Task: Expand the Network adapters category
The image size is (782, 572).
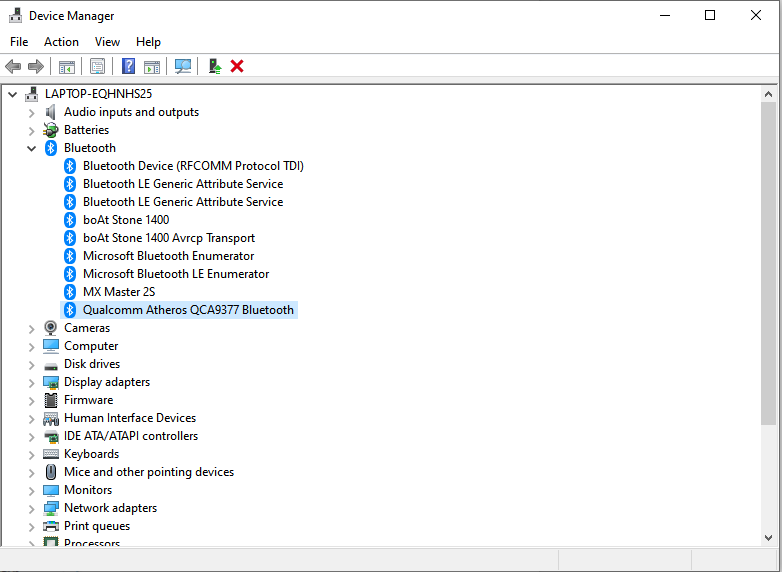Action: click(31, 509)
